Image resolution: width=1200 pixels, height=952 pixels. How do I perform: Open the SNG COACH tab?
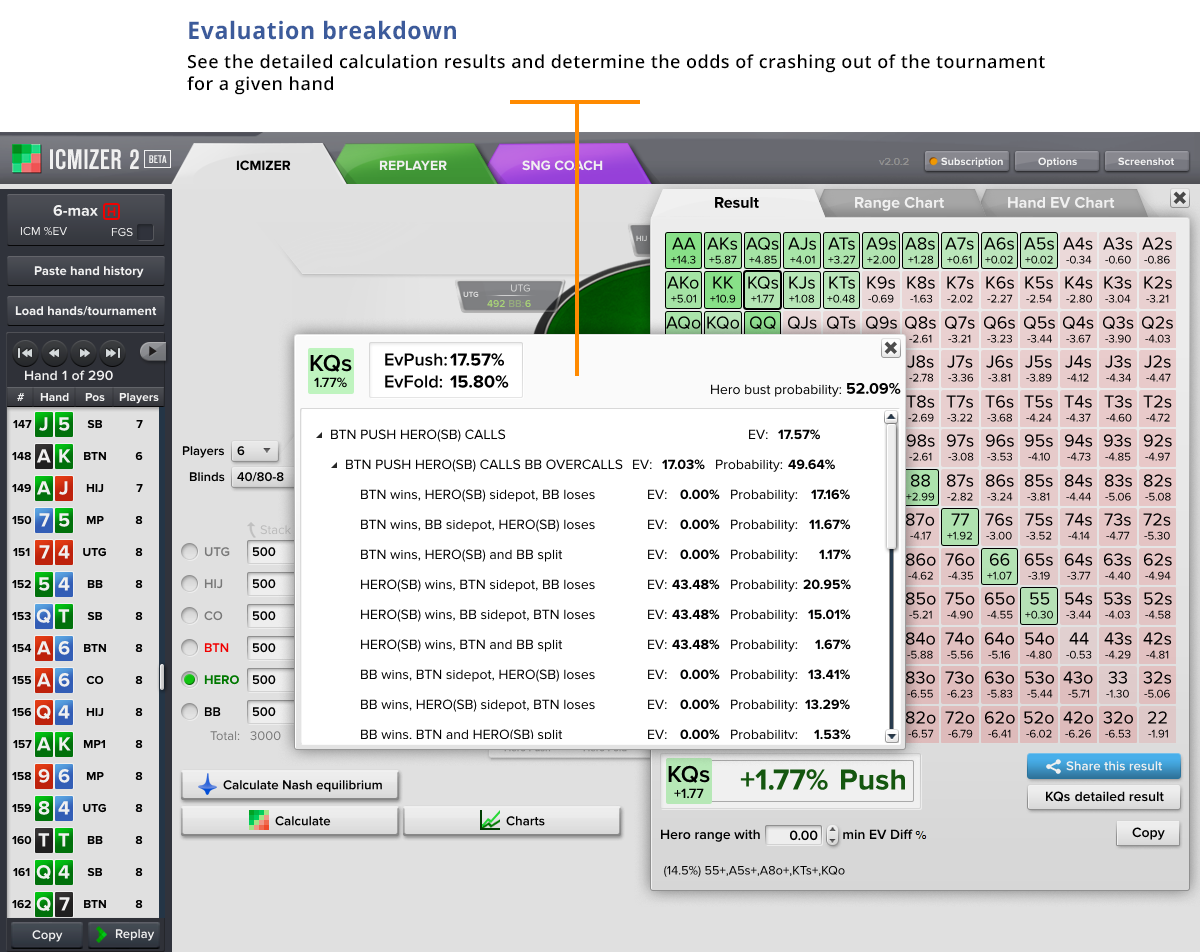click(562, 165)
